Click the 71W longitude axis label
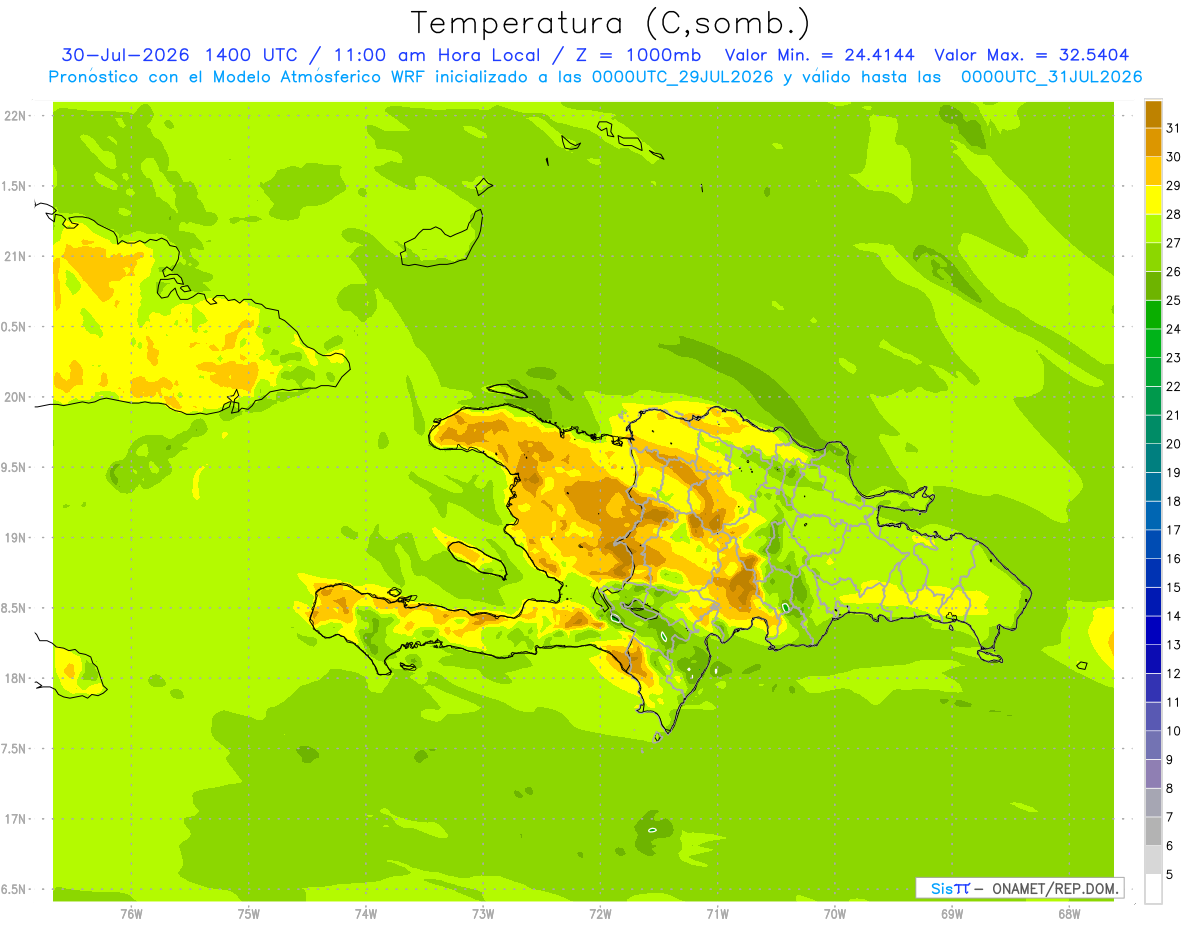Screen dimensions: 1200x927 (x=717, y=913)
